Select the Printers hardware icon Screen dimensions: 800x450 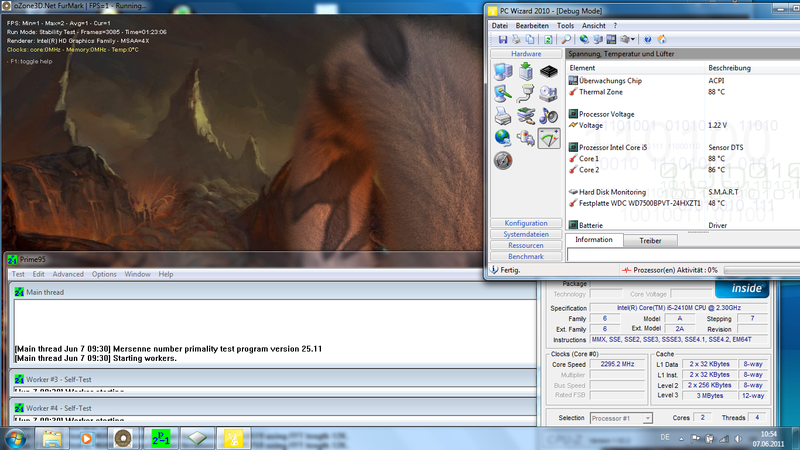tap(503, 116)
